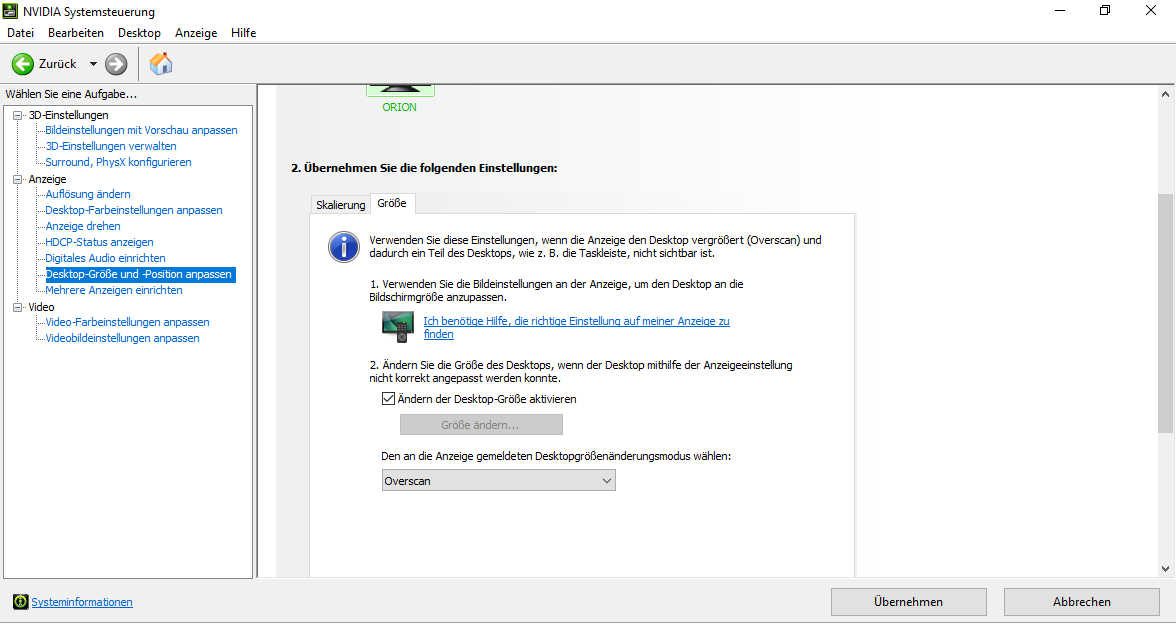Open Surround, PhysX konfigurieren
1176x624 pixels.
coord(118,162)
